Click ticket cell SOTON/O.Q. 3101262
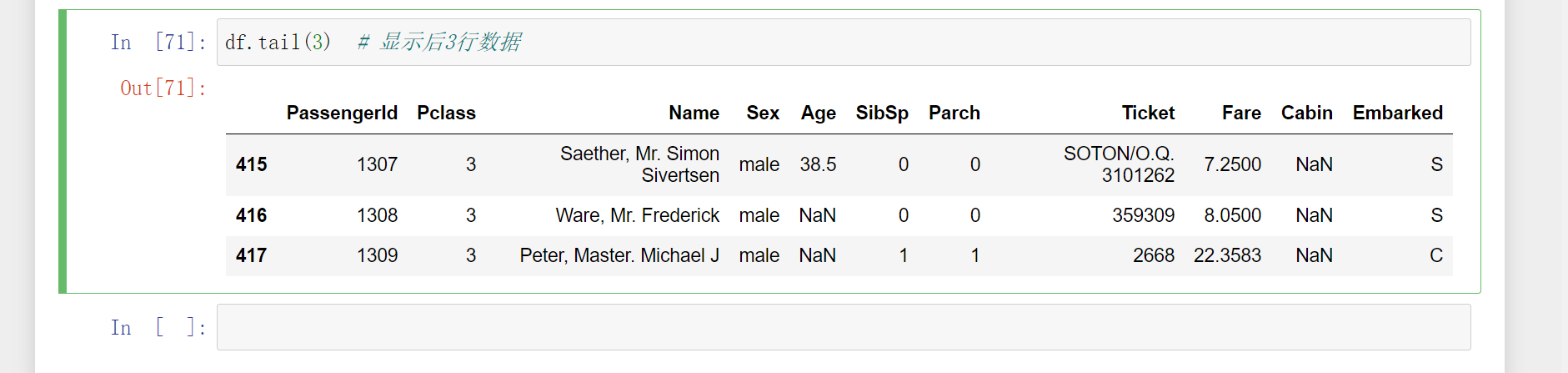The height and width of the screenshot is (373, 1568). pos(1119,164)
